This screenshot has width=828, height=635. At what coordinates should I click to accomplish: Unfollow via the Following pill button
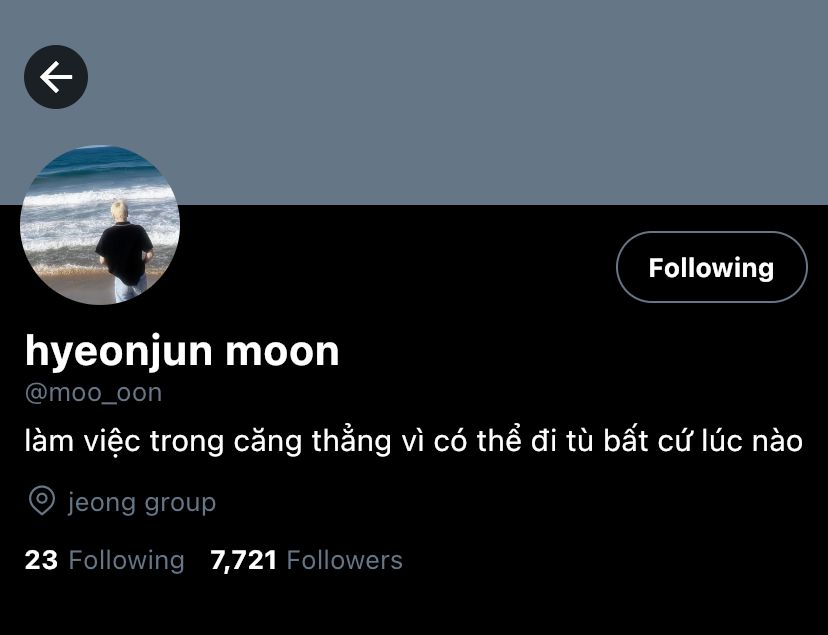click(x=711, y=267)
